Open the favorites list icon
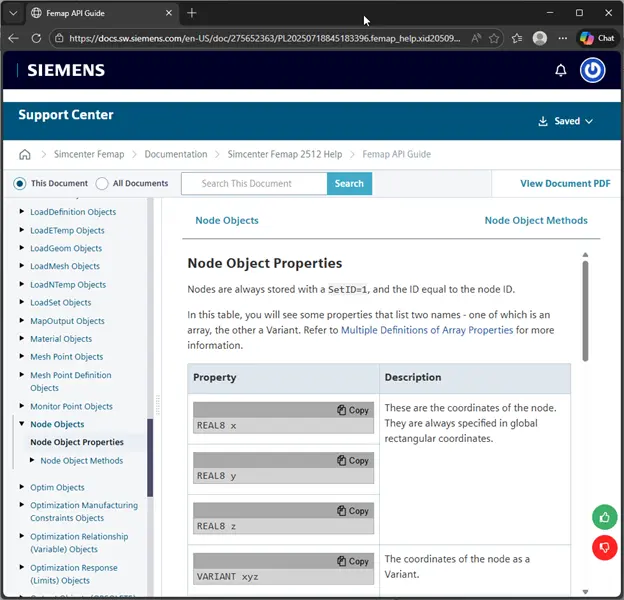 pos(517,38)
